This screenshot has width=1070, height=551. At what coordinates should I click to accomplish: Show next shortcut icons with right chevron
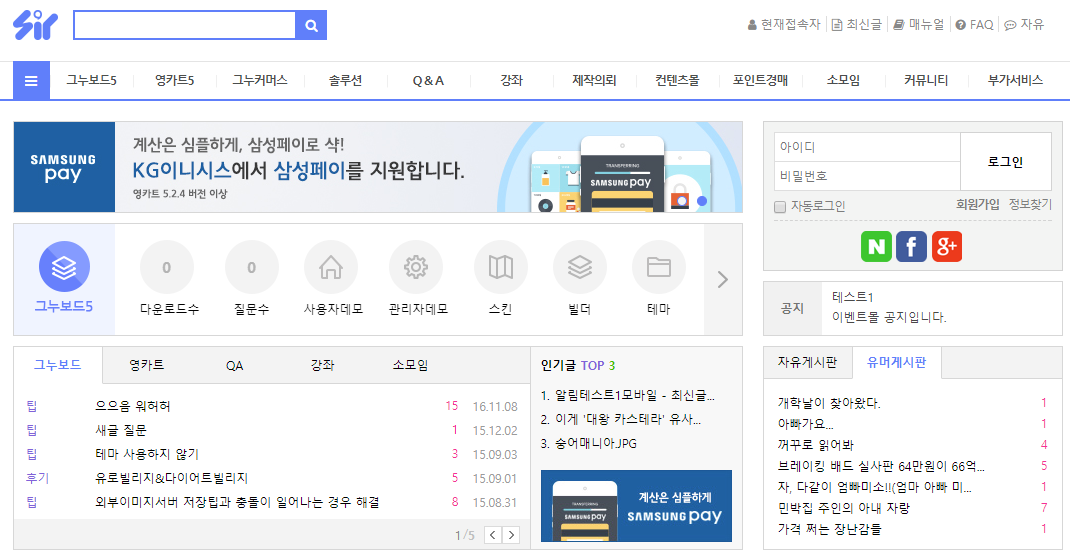pyautogui.click(x=723, y=279)
